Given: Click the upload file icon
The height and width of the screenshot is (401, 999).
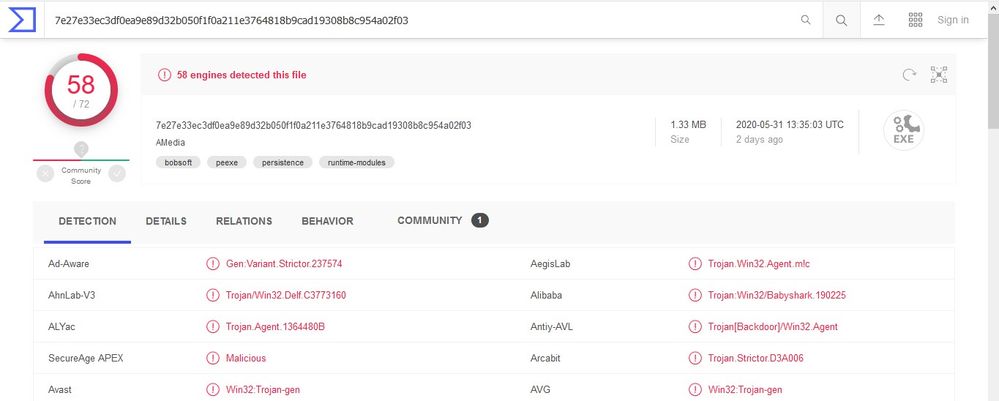Looking at the screenshot, I should [879, 20].
